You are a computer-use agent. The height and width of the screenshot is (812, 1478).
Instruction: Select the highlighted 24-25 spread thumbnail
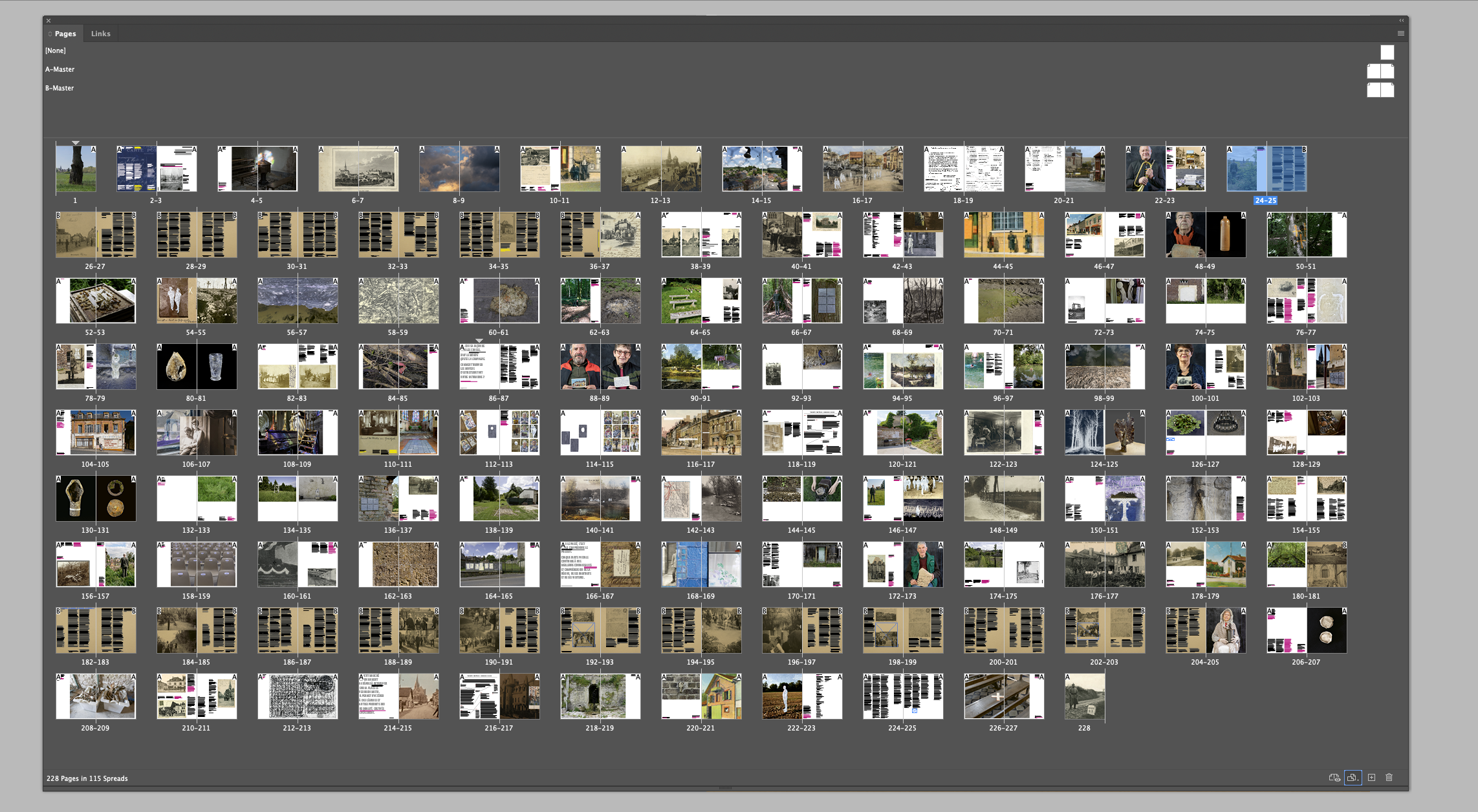click(1266, 169)
